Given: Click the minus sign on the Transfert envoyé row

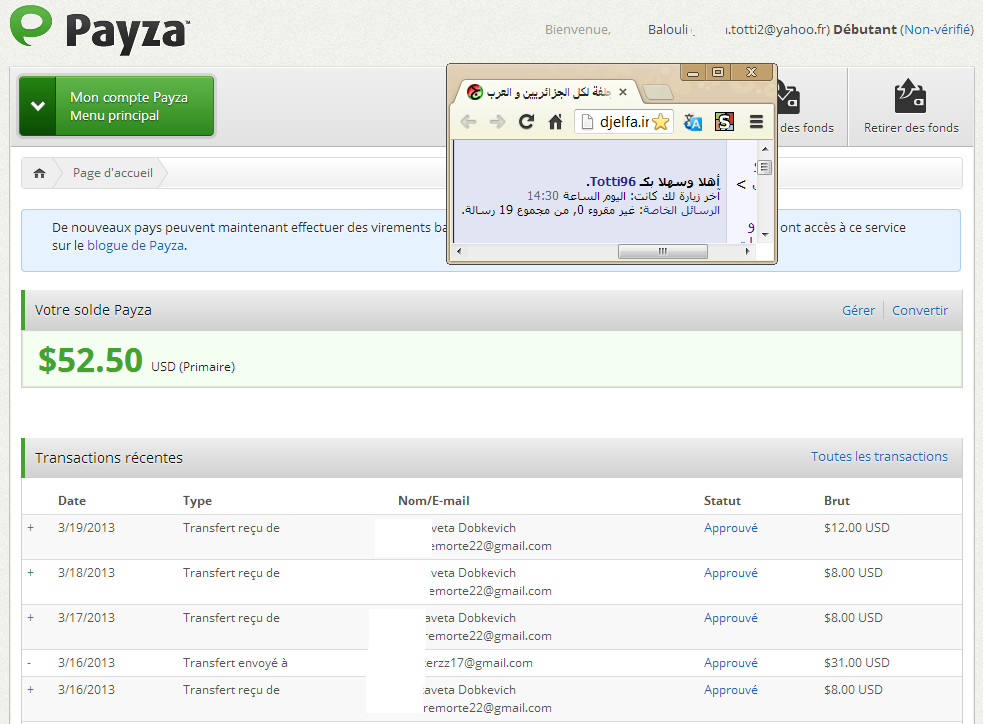Looking at the screenshot, I should pos(29,663).
